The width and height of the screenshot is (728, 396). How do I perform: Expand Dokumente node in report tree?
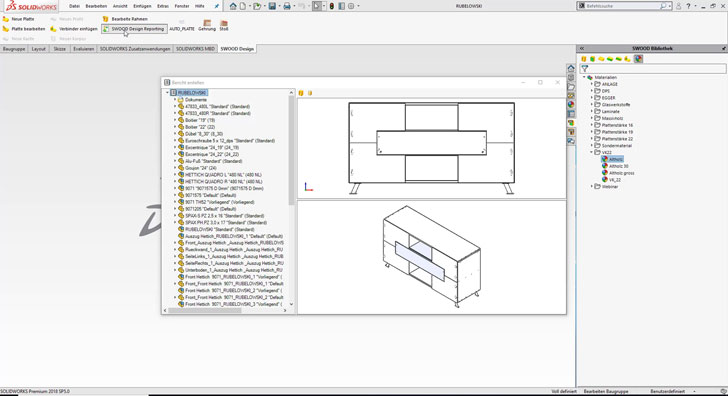[175, 100]
